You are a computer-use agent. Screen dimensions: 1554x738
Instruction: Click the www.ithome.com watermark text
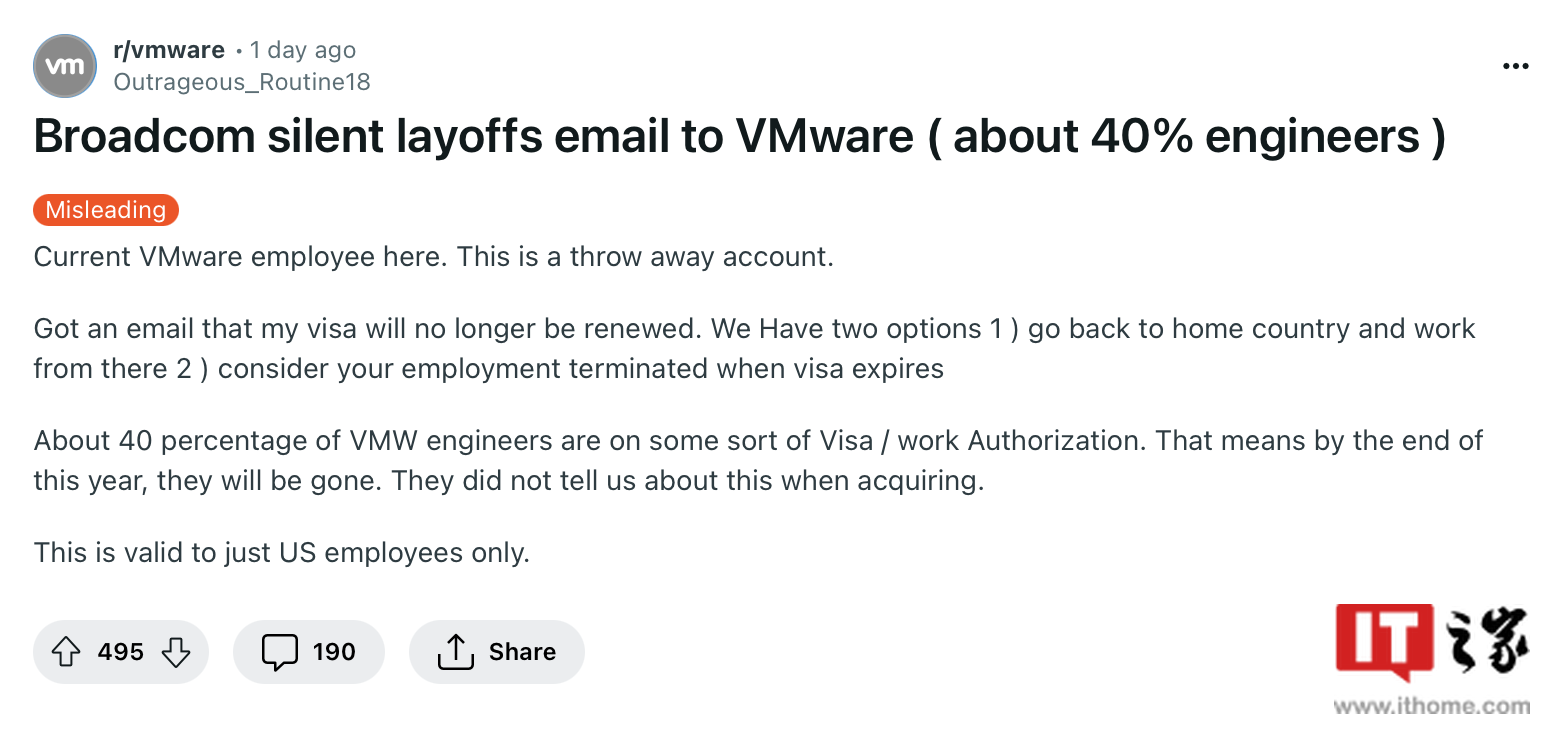1431,707
